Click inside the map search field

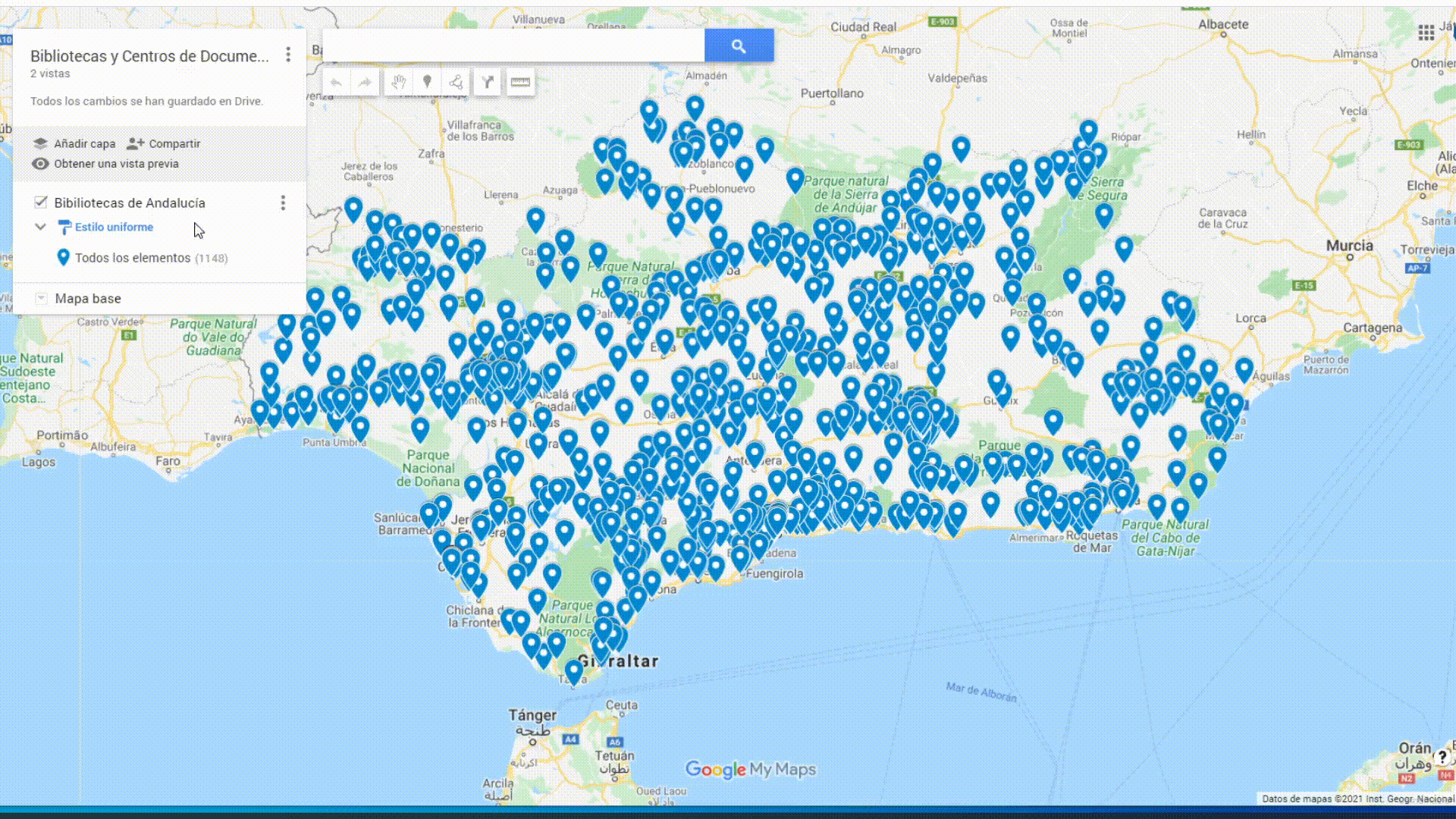(513, 45)
